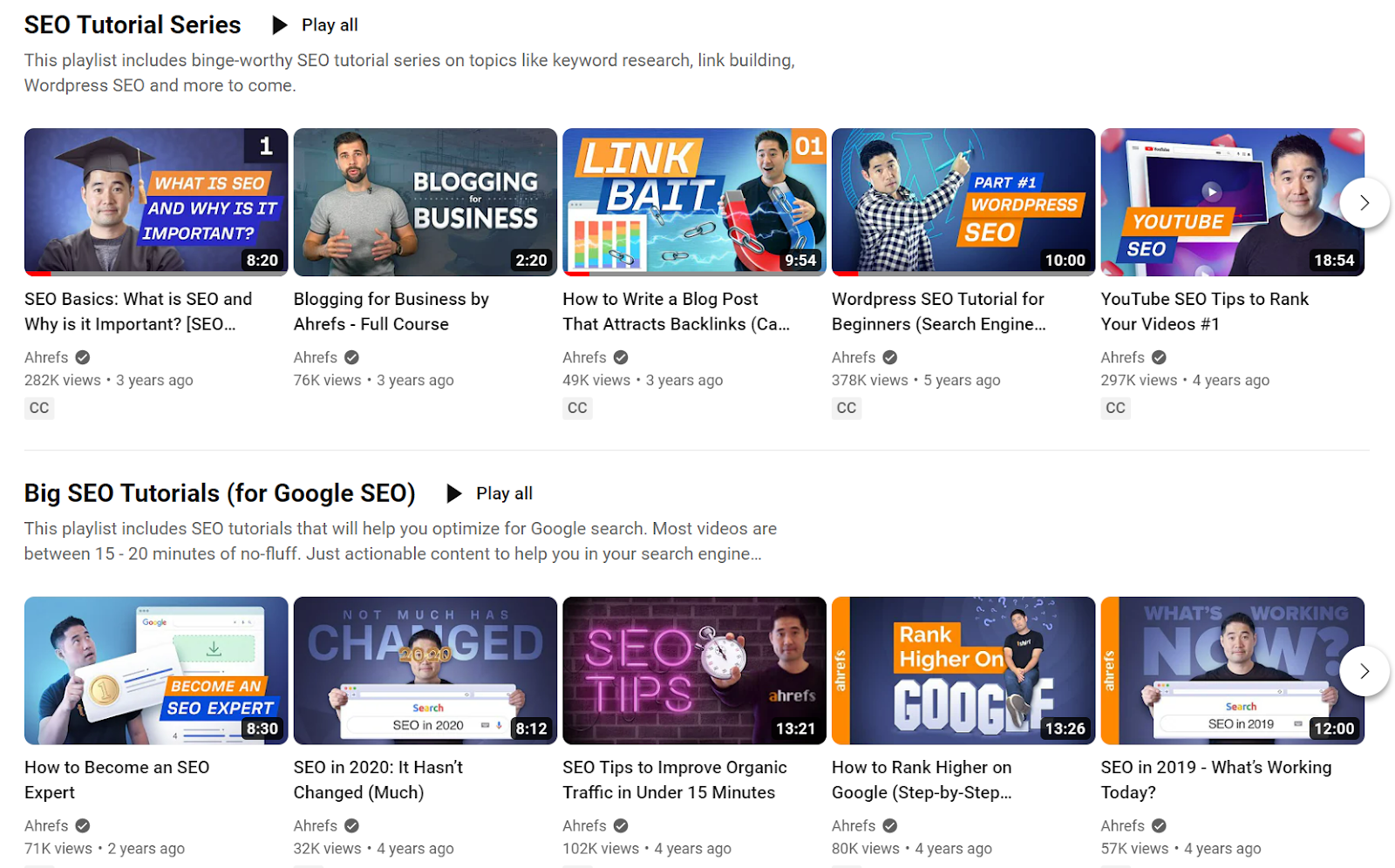Click title 'SEO Tips to Improve Organic Traffic'

coord(675,779)
